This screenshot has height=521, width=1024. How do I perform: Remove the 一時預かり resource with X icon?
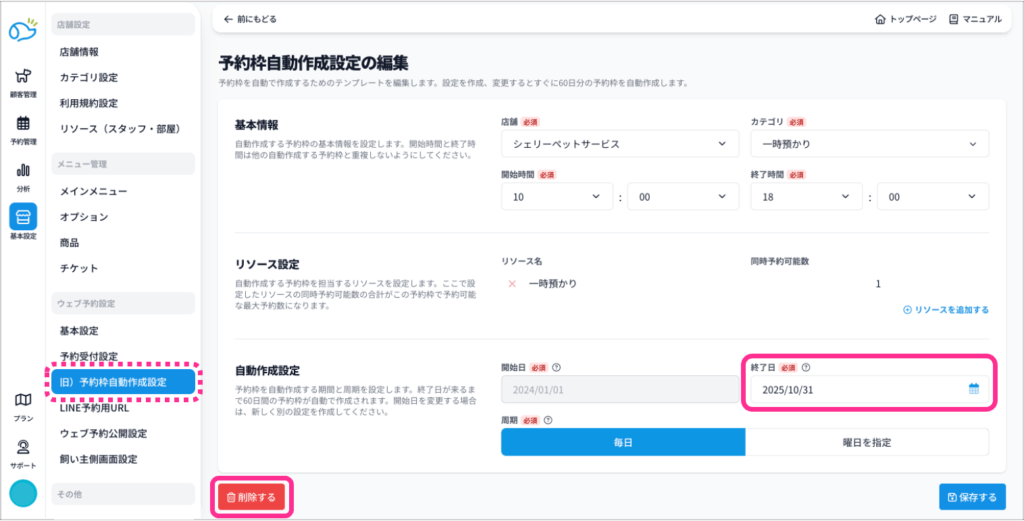[x=513, y=284]
